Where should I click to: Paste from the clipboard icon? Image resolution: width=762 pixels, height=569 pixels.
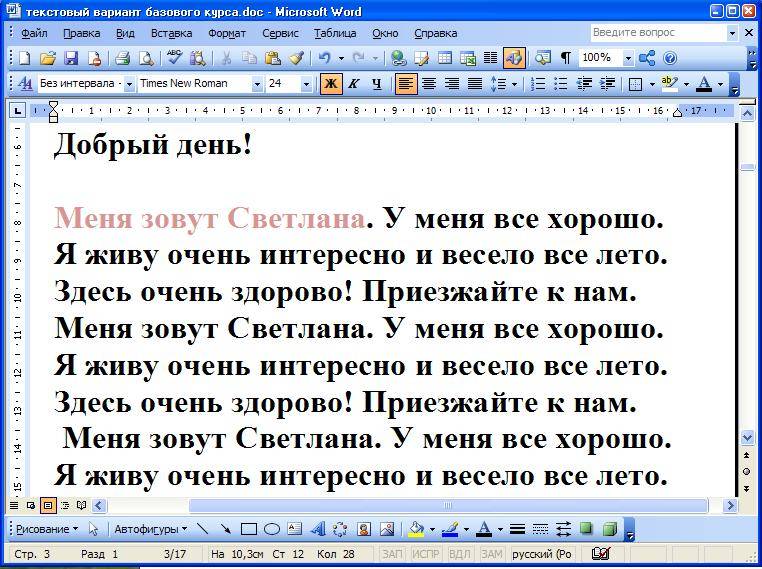click(273, 58)
